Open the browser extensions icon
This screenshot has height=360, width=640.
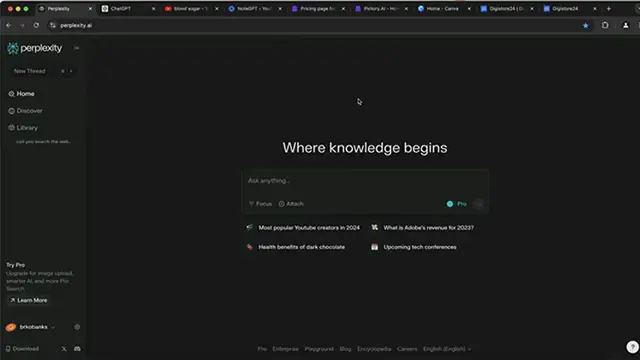coord(605,25)
